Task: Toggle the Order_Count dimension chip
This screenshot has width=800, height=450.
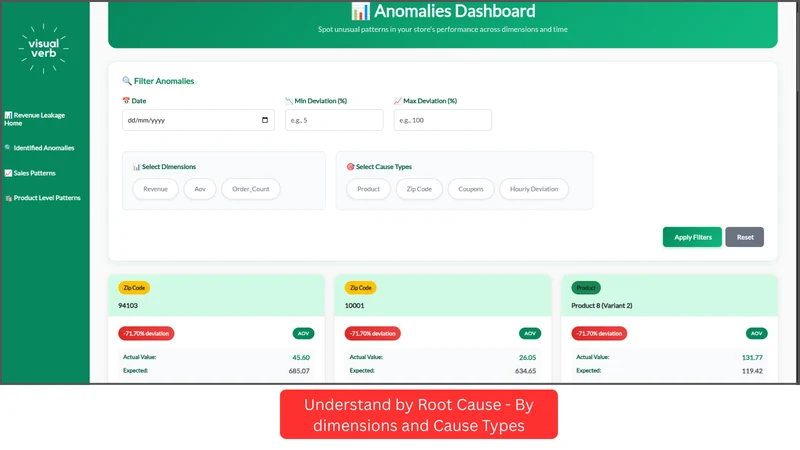Action: [251, 189]
